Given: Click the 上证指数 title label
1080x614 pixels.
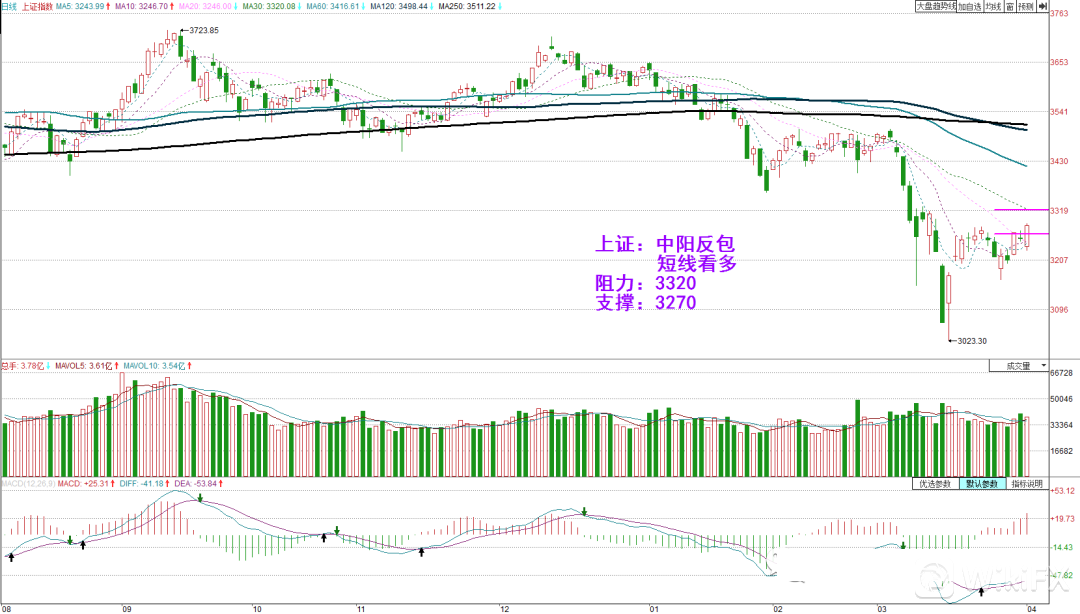Looking at the screenshot, I should click(x=36, y=7).
